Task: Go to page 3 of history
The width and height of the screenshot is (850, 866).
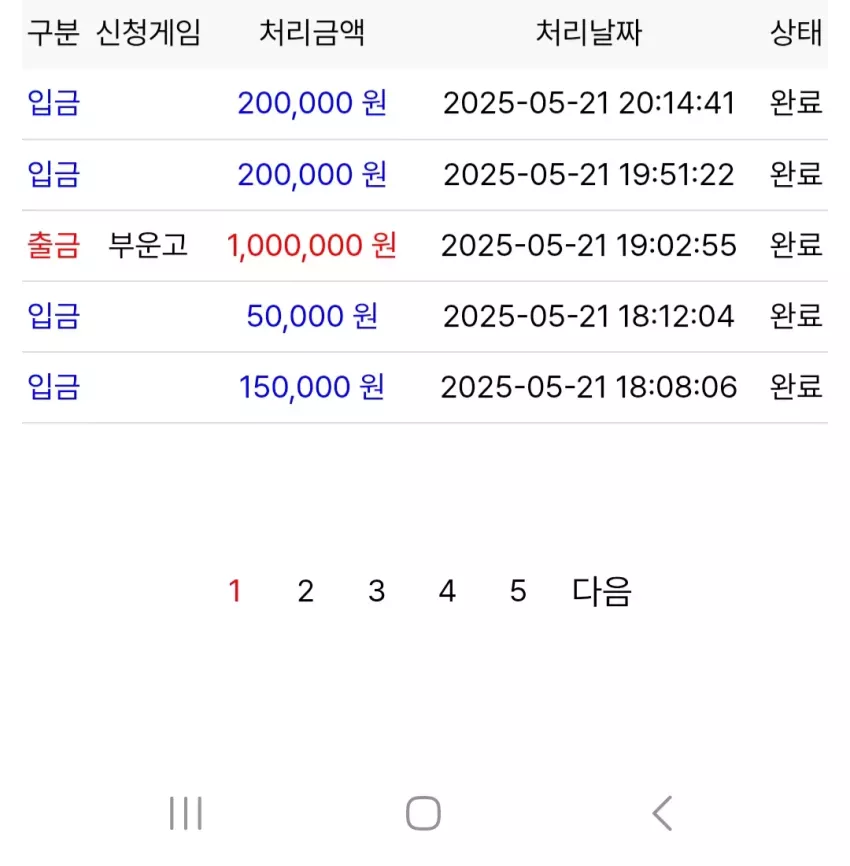Action: coord(376,591)
